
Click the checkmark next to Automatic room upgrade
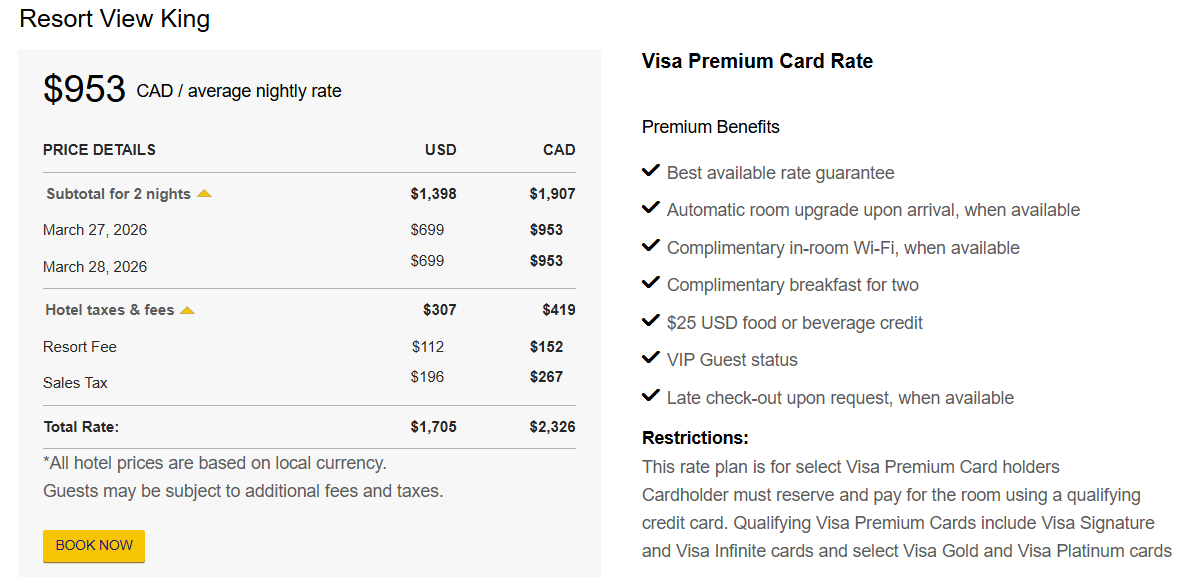pyautogui.click(x=650, y=208)
